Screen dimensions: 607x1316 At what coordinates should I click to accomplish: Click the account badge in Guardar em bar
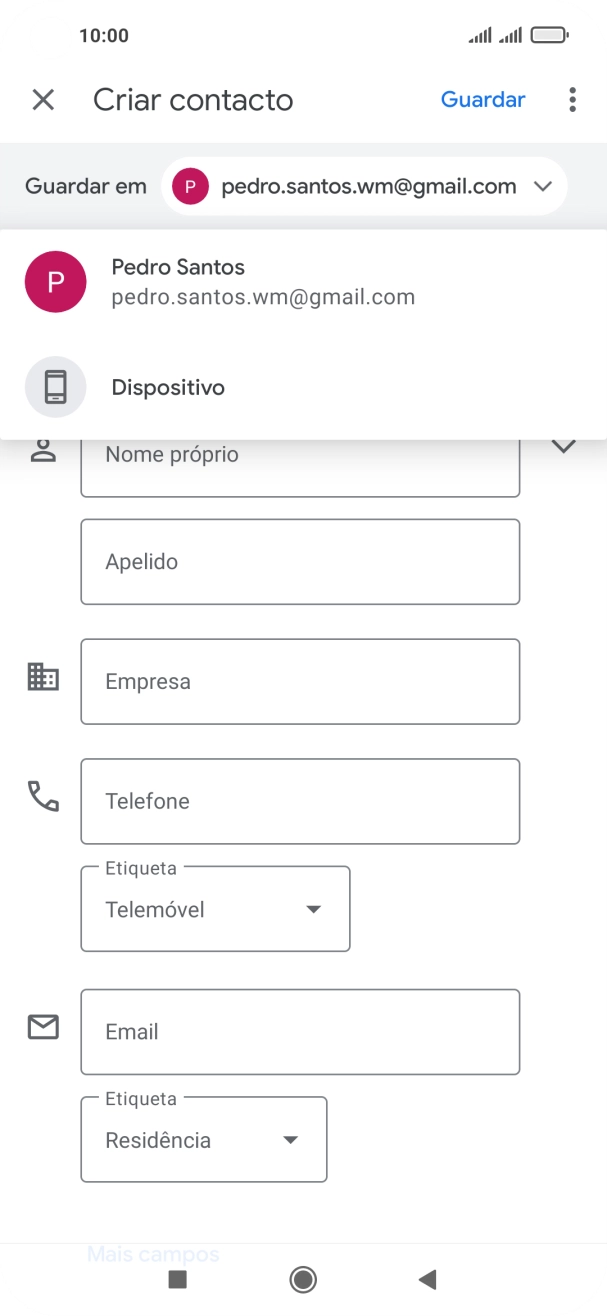pos(189,186)
